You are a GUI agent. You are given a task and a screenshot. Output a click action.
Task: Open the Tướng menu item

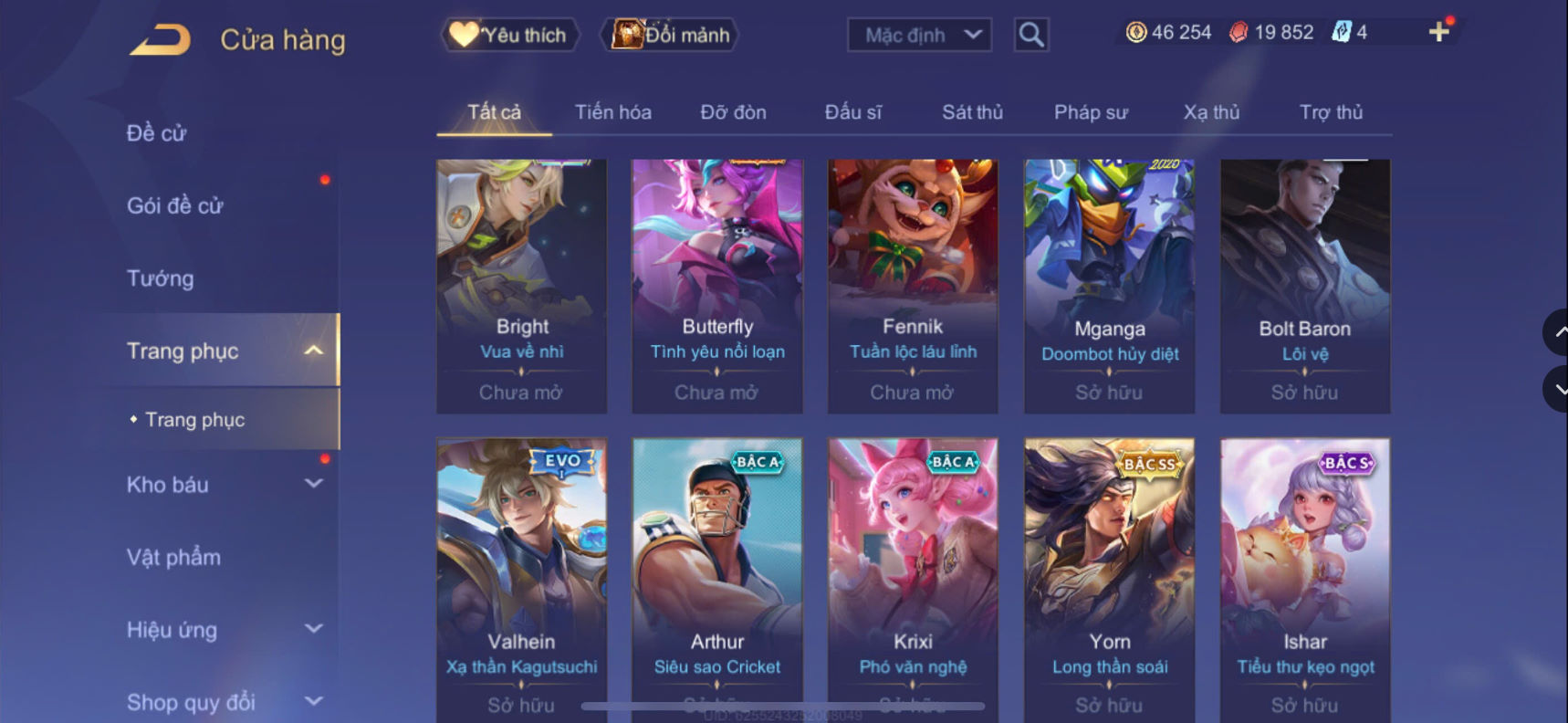click(x=160, y=278)
